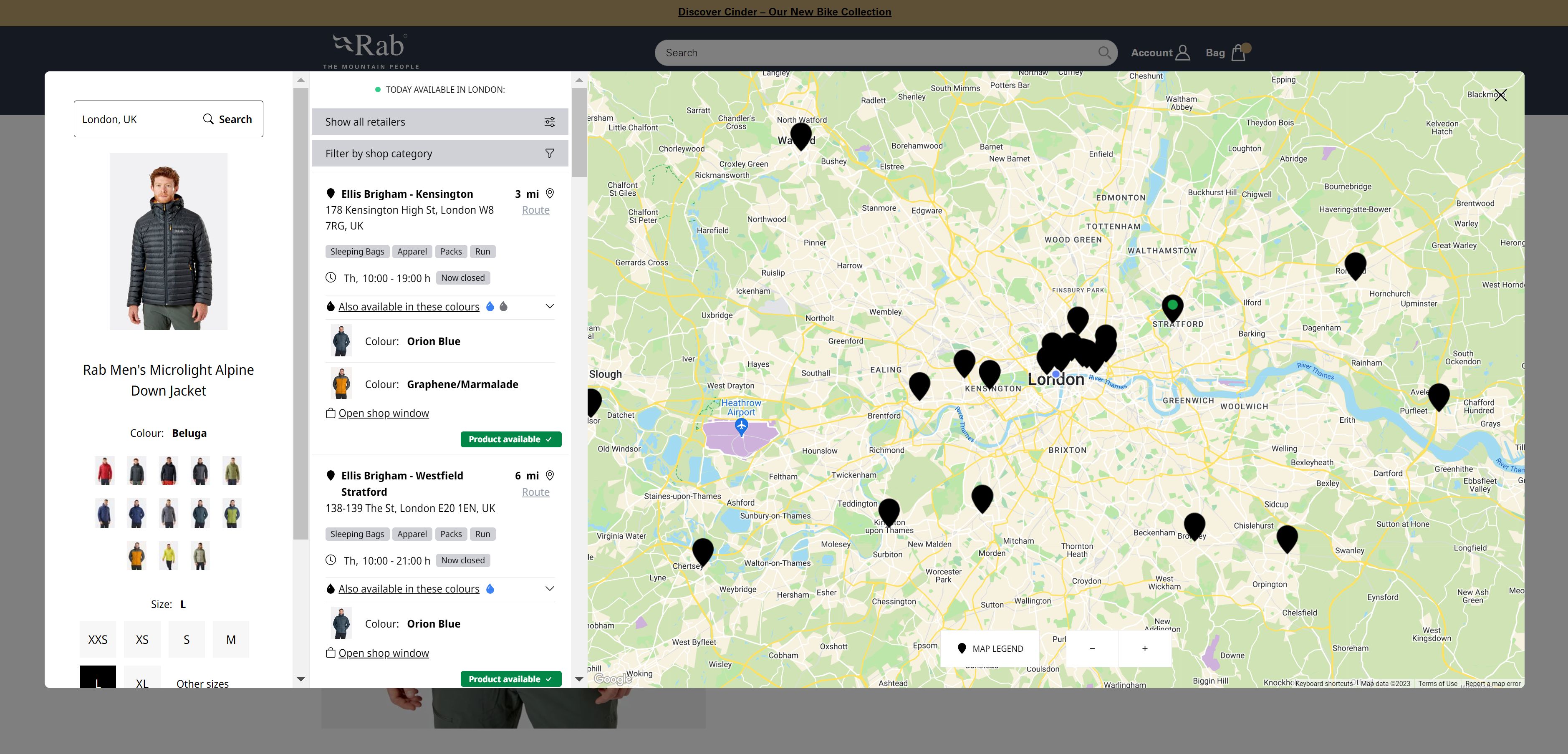Screen dimensions: 1568x754
Task: Open Route link for Kensington store
Action: tap(535, 210)
